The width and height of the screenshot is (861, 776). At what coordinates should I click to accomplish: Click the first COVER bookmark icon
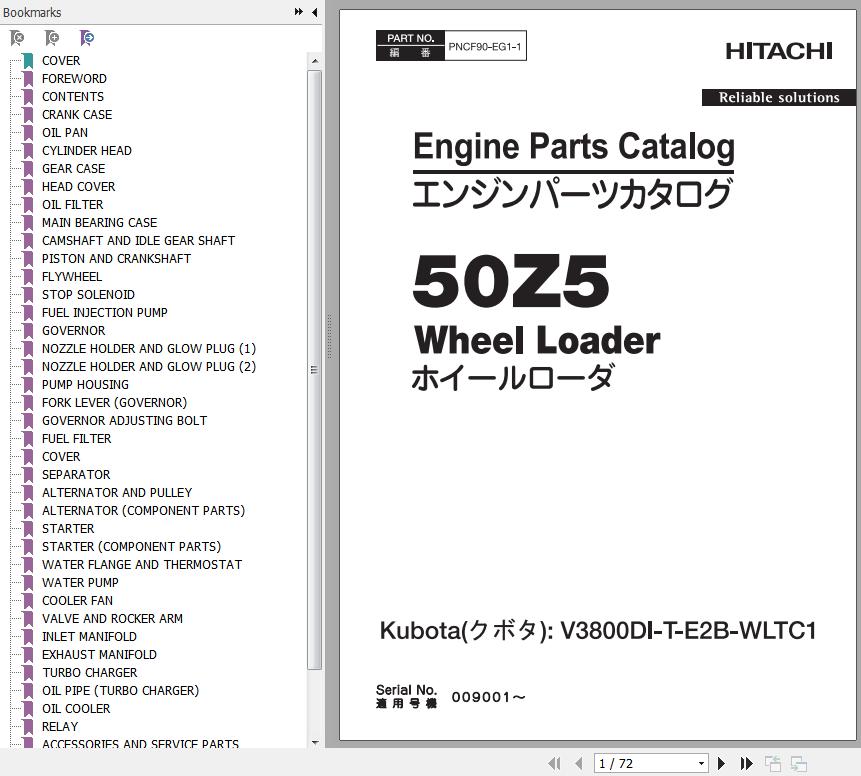pos(28,60)
